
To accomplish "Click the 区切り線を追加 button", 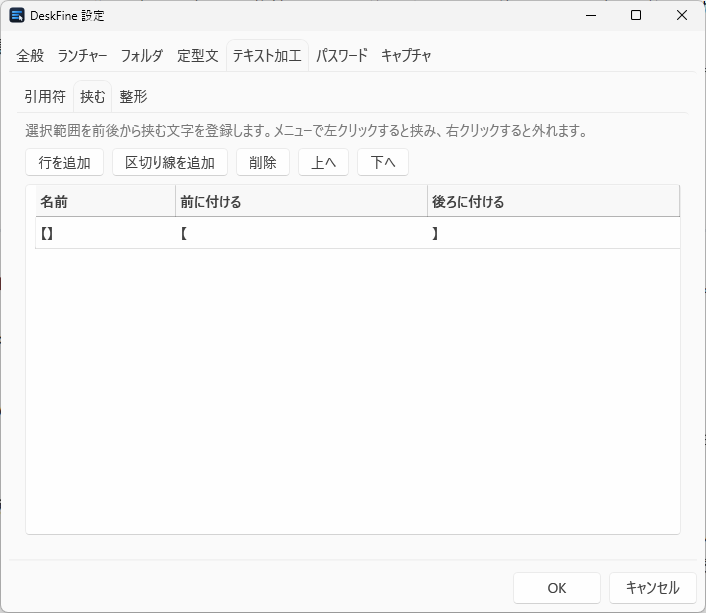I will [x=170, y=163].
